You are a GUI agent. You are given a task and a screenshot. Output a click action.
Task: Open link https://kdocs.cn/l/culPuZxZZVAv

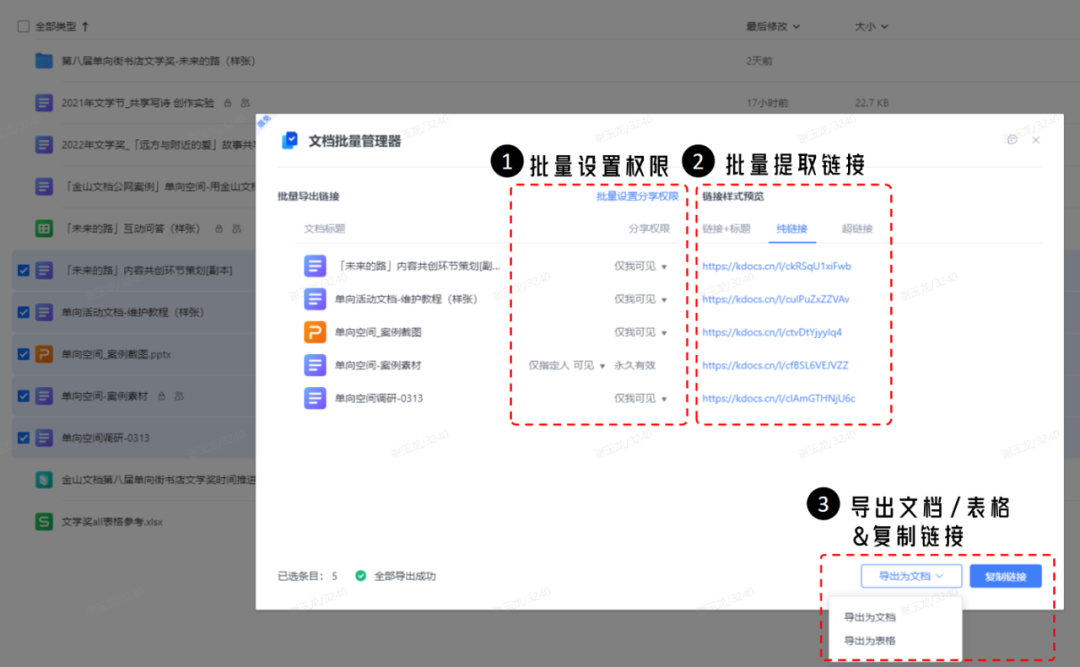point(776,299)
